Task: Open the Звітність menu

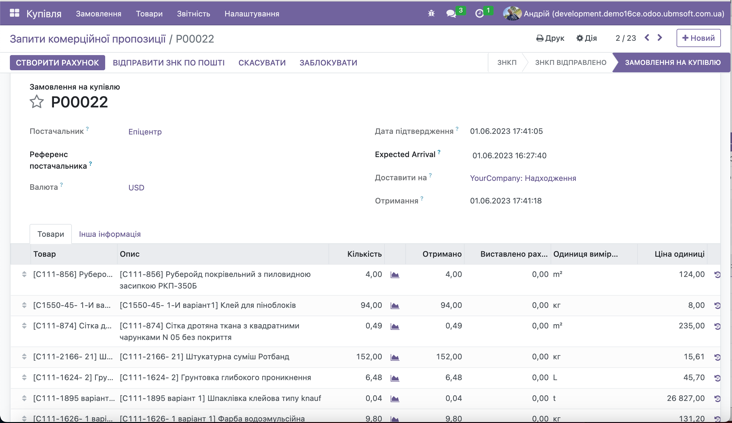Action: (193, 14)
